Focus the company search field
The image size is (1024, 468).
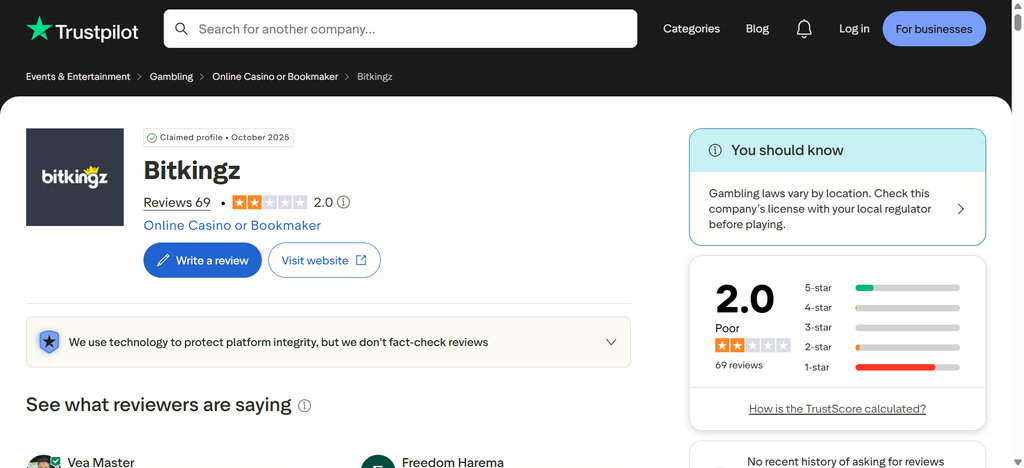tap(400, 29)
